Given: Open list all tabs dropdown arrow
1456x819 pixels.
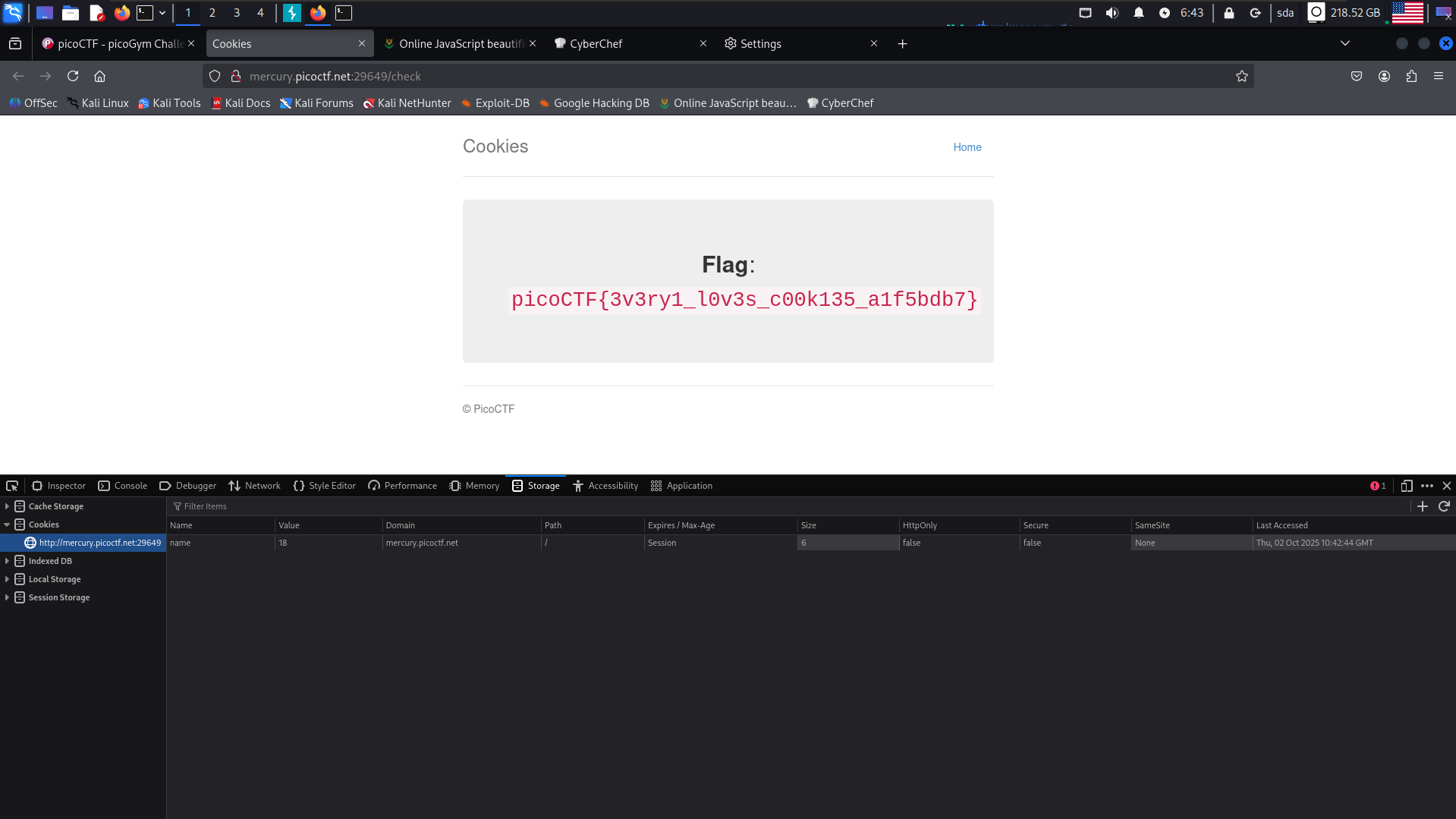Looking at the screenshot, I should coord(1344,43).
